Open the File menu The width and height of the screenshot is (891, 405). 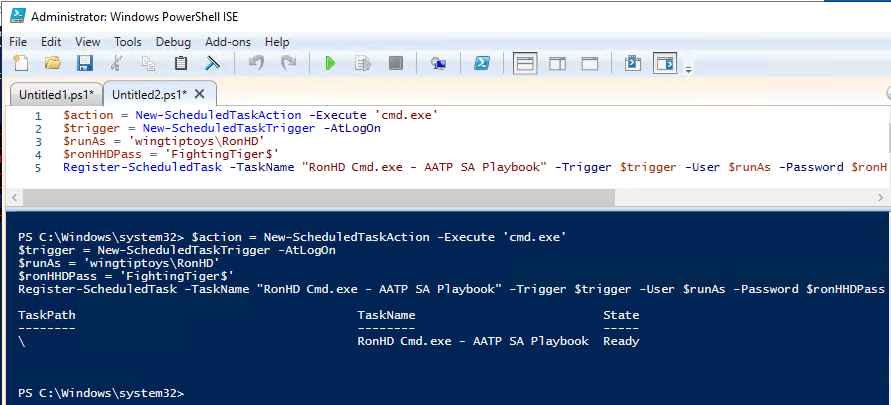tap(18, 42)
